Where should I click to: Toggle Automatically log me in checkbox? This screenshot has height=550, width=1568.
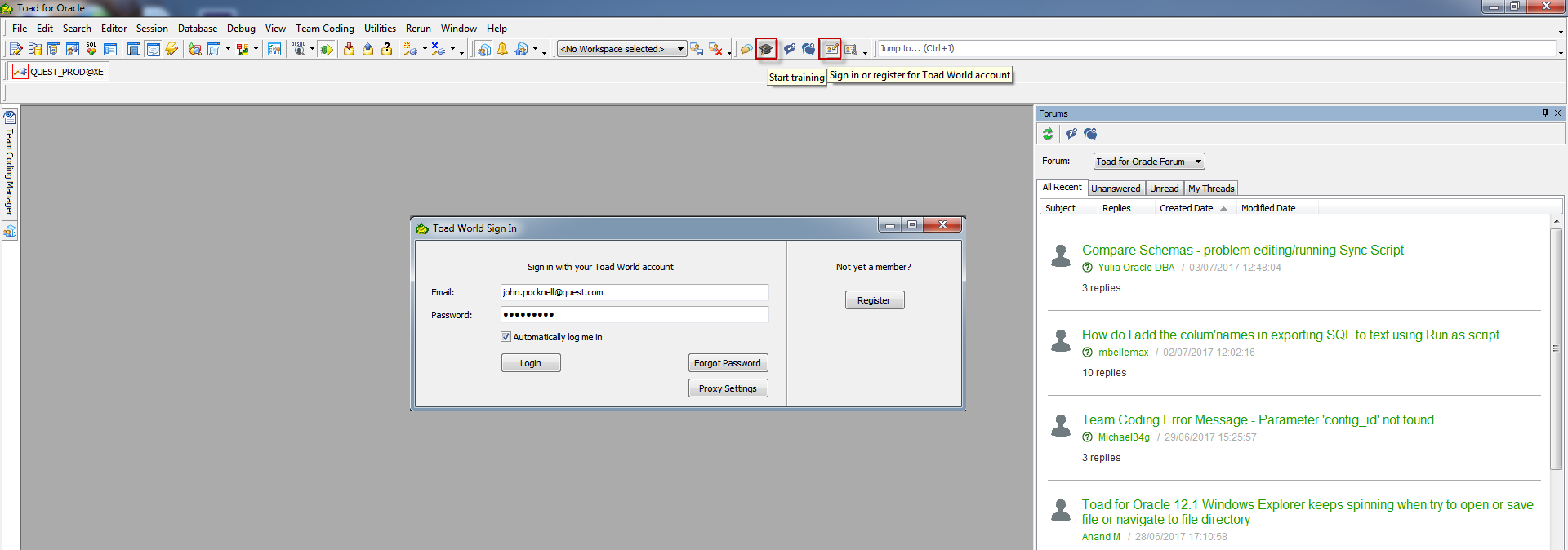pyautogui.click(x=506, y=337)
